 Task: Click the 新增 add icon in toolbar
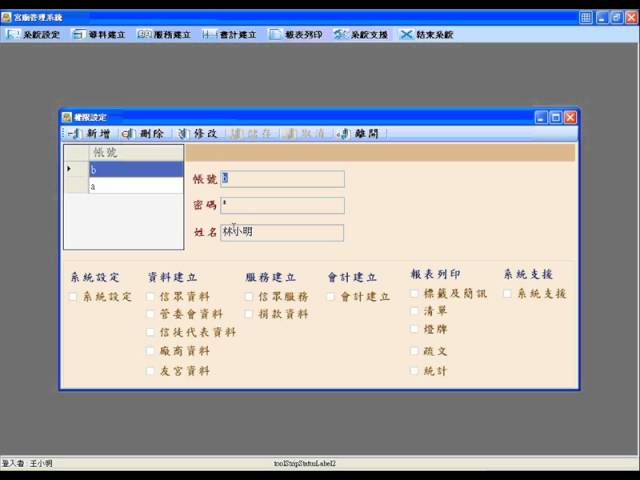pos(75,133)
